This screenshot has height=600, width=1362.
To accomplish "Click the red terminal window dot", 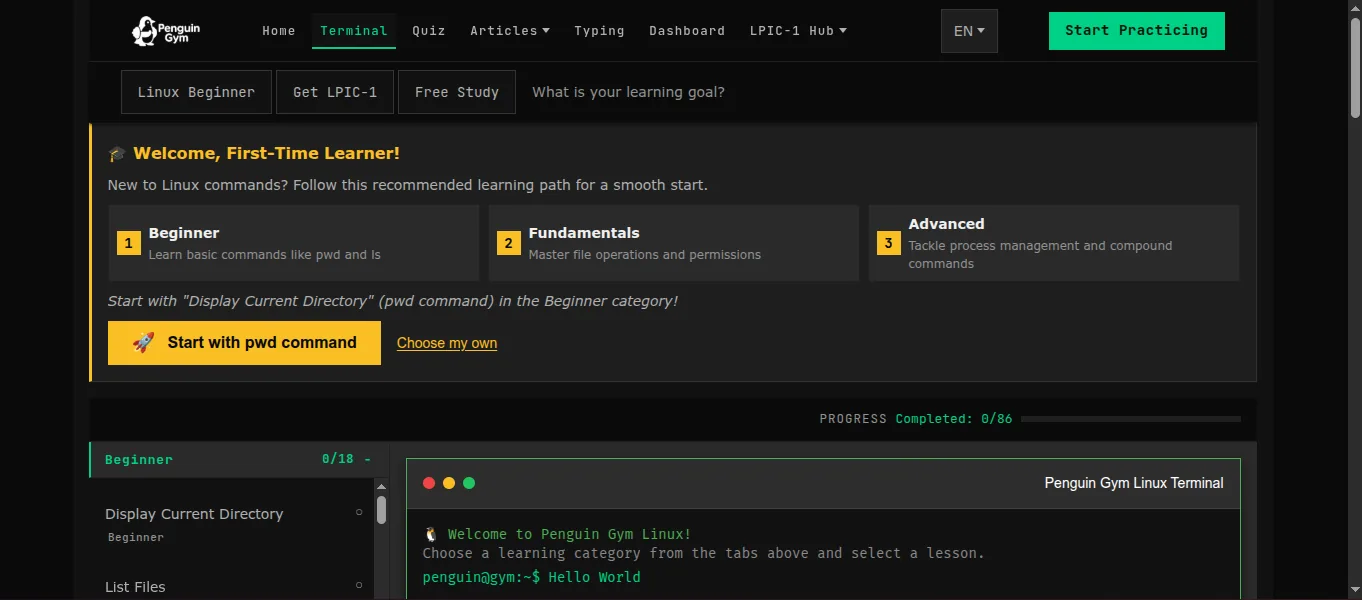I will point(429,483).
